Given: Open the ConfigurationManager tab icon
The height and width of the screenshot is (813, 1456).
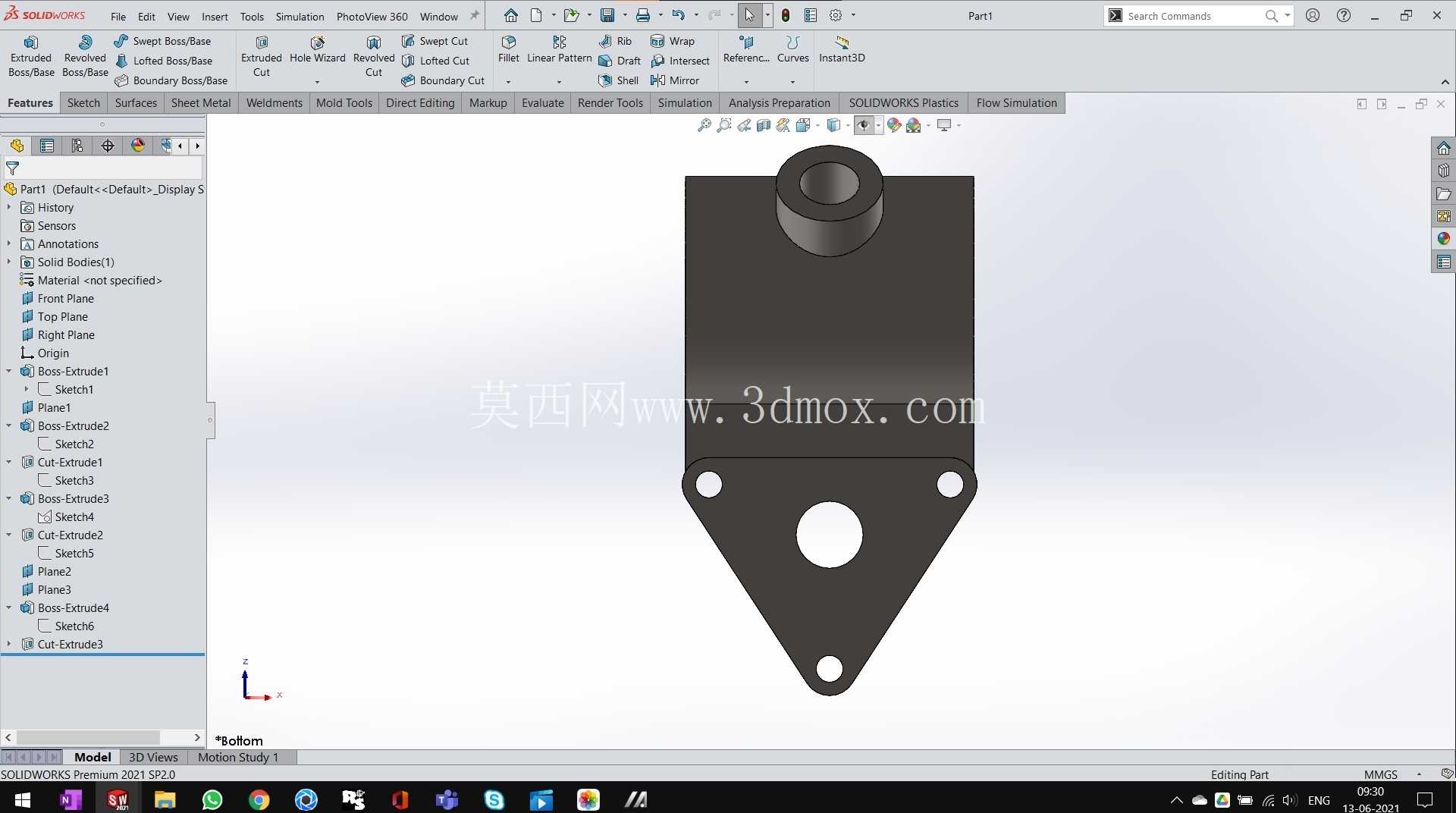Looking at the screenshot, I should [77, 146].
